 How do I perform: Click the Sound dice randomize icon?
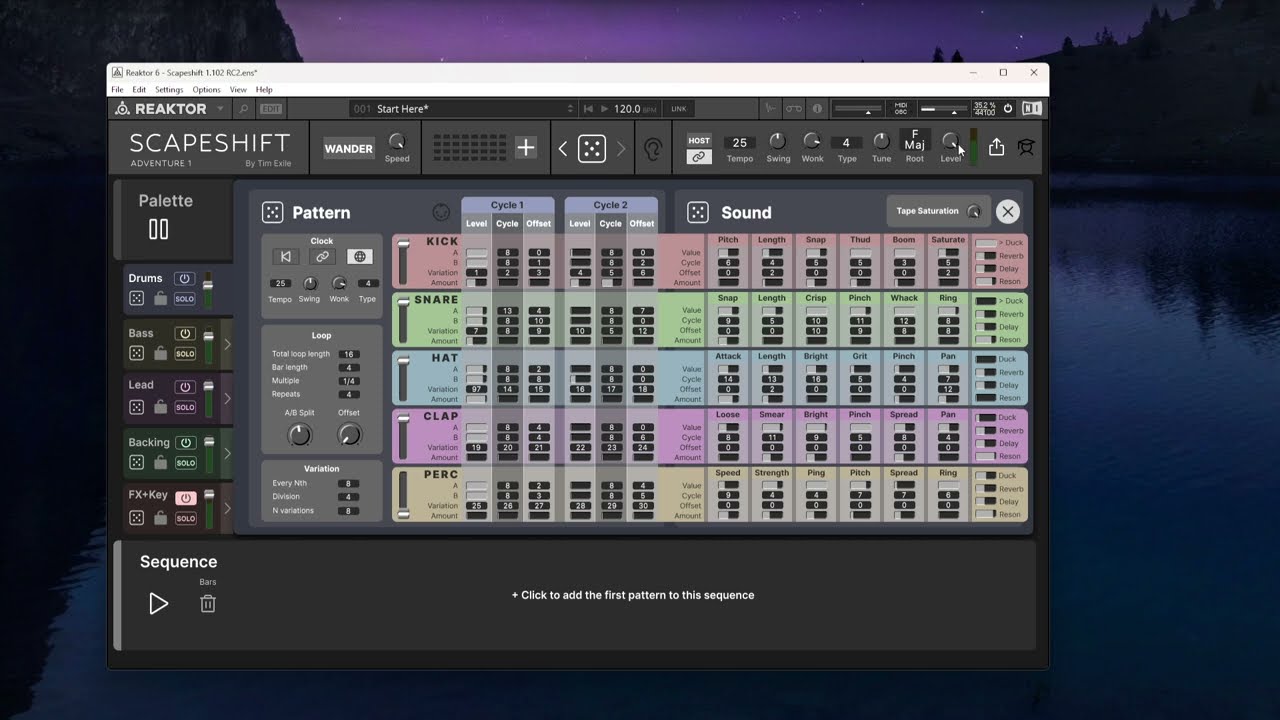tap(698, 212)
